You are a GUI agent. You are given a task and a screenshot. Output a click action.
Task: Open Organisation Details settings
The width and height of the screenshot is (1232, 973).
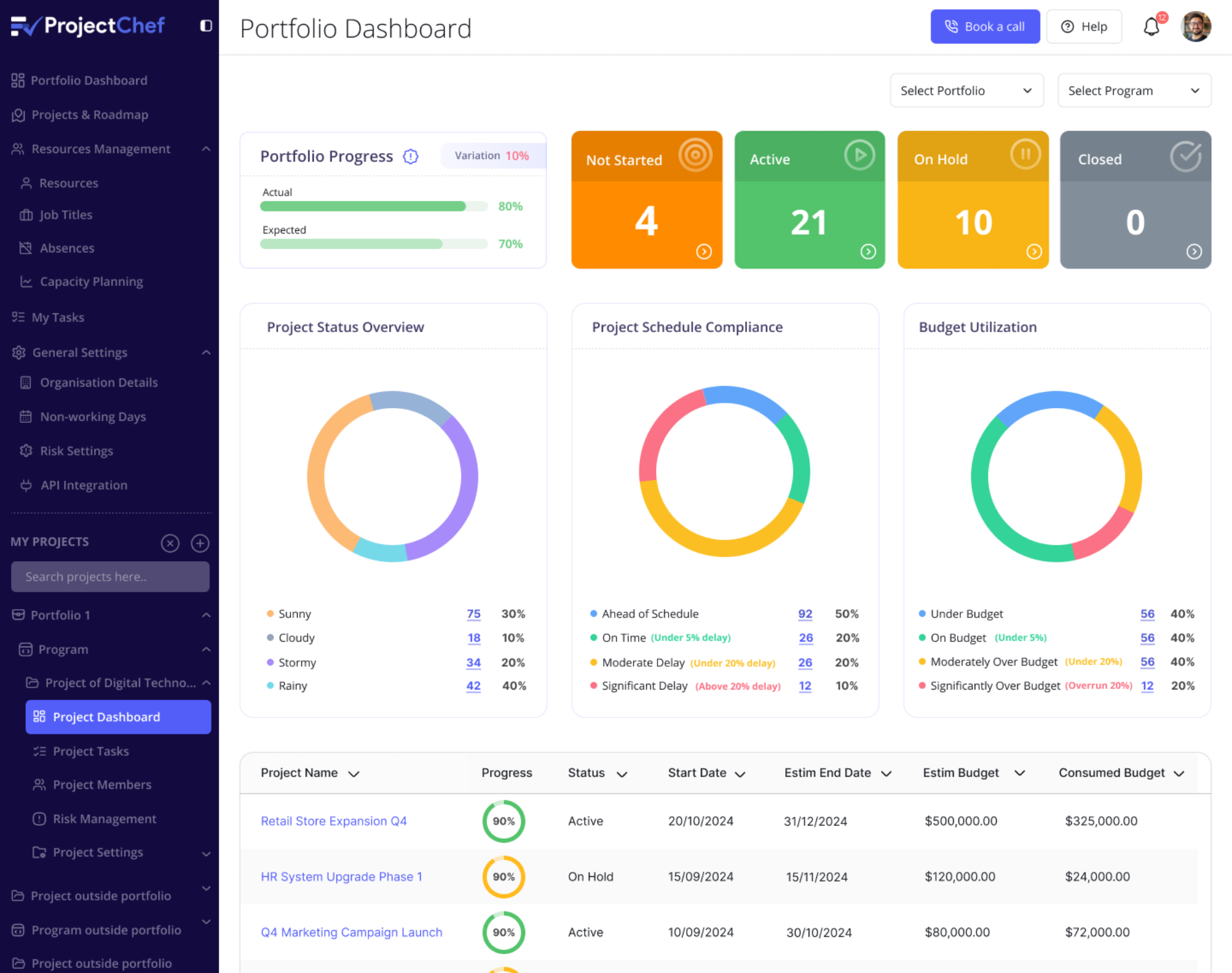89,383
